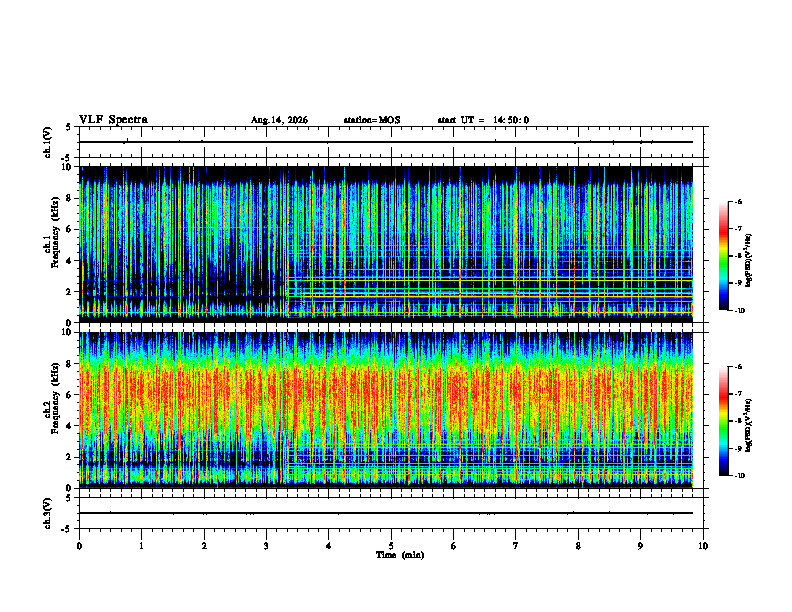Click the ch.3(V) axis label

(x=48, y=513)
